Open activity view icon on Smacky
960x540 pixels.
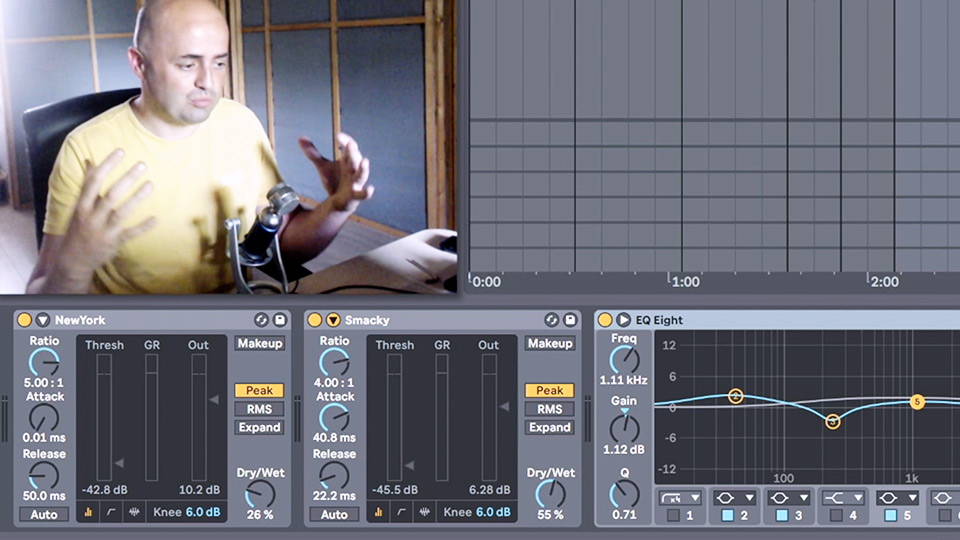(x=424, y=512)
